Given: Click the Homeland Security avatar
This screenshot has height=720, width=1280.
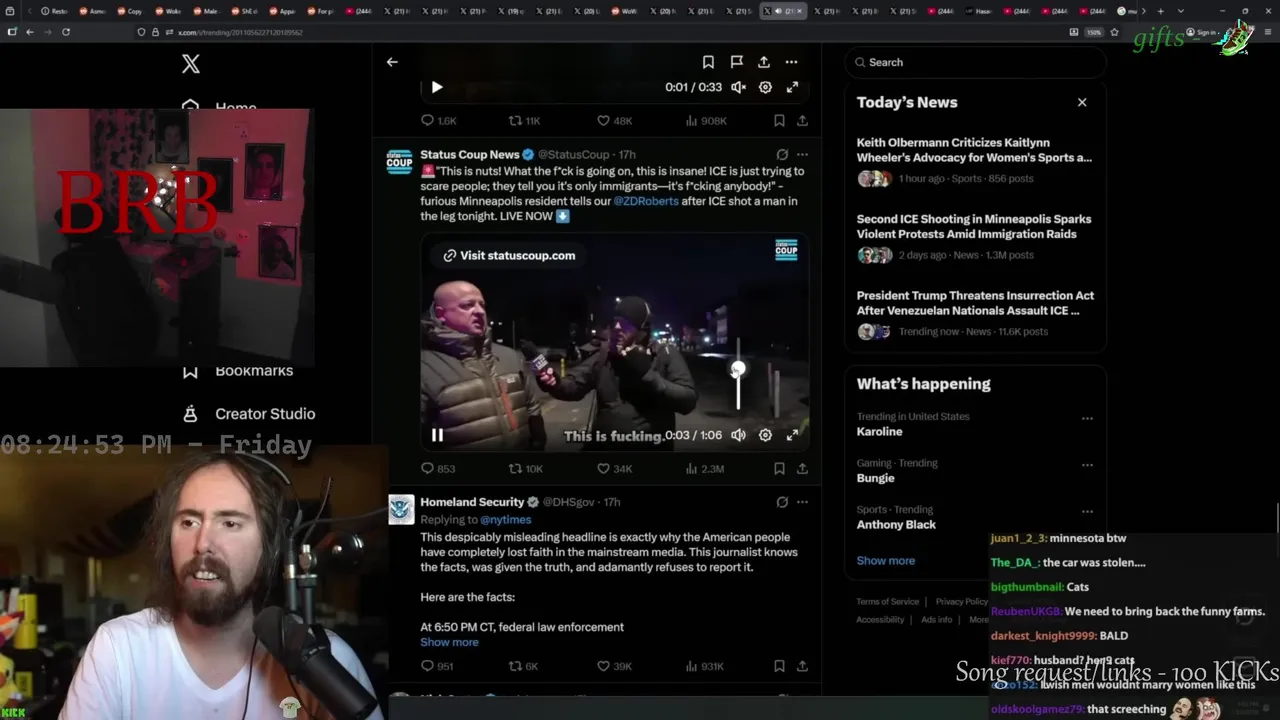Looking at the screenshot, I should coord(400,509).
